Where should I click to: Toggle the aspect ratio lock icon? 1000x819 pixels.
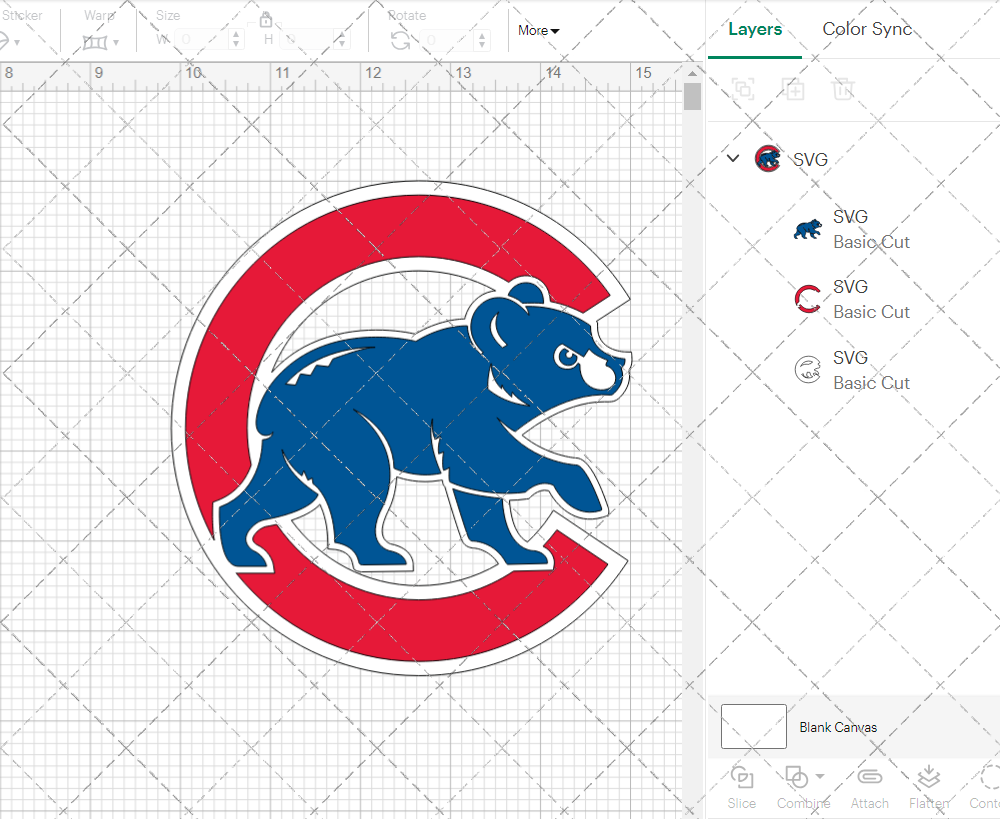click(x=266, y=20)
